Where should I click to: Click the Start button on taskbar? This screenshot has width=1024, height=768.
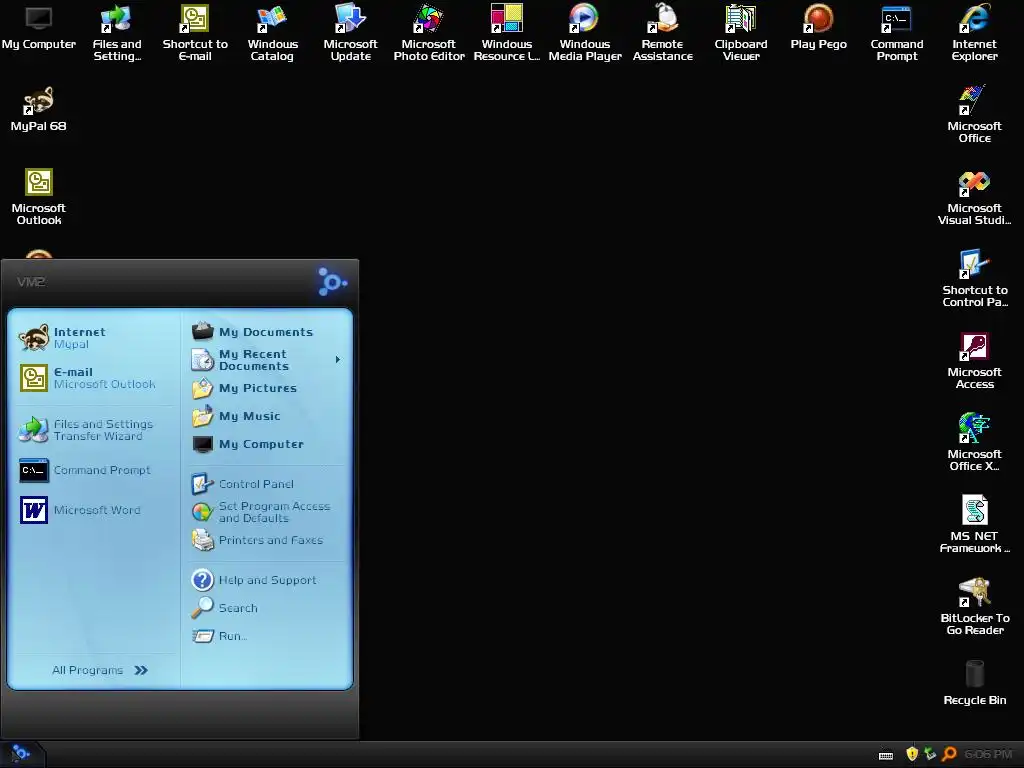click(20, 754)
